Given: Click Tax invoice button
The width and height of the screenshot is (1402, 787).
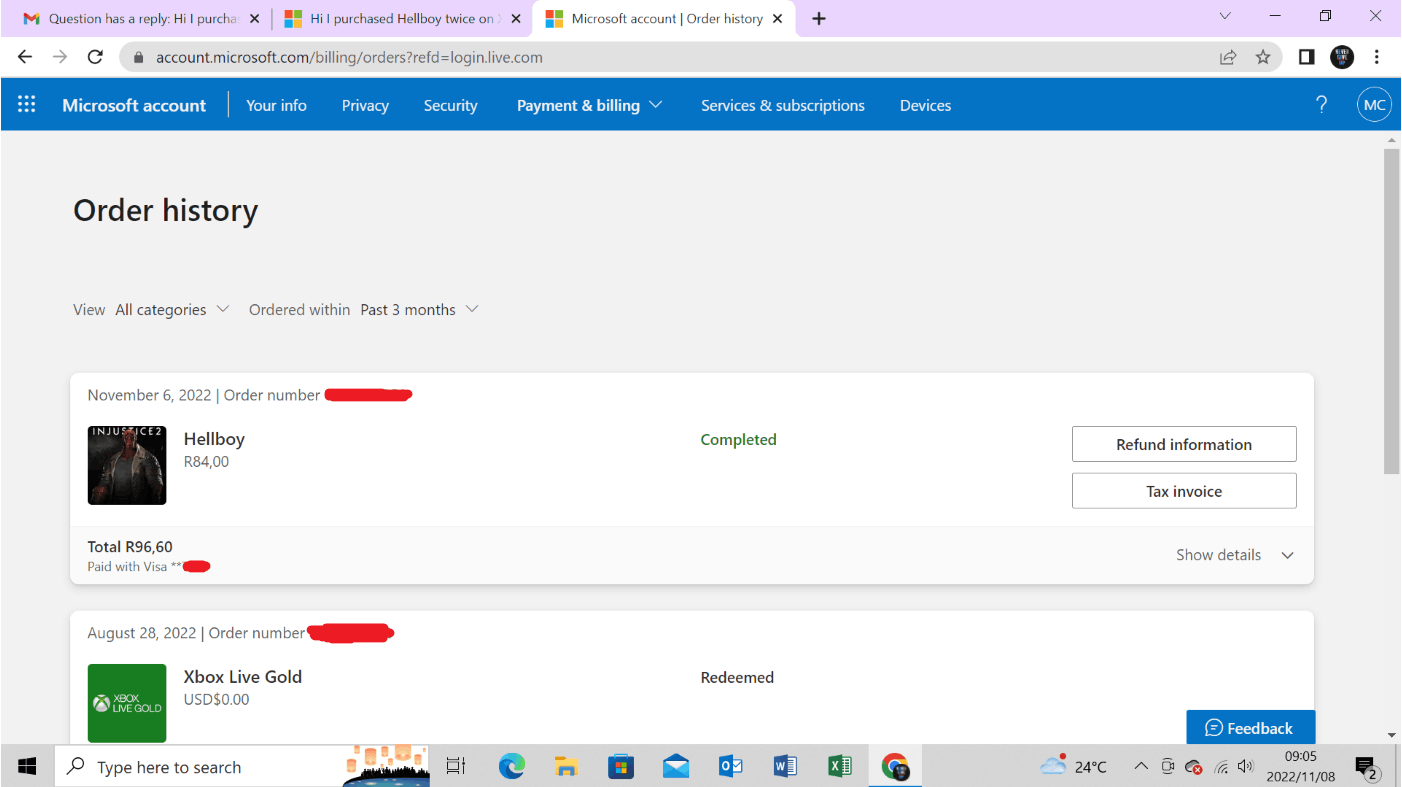Looking at the screenshot, I should 1184,491.
